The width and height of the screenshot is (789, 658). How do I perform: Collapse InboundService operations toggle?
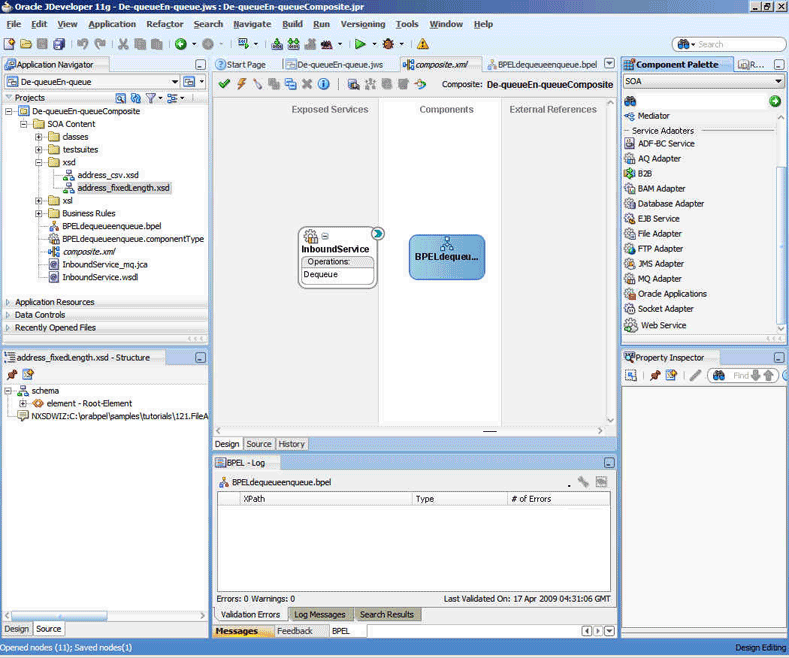(x=325, y=235)
